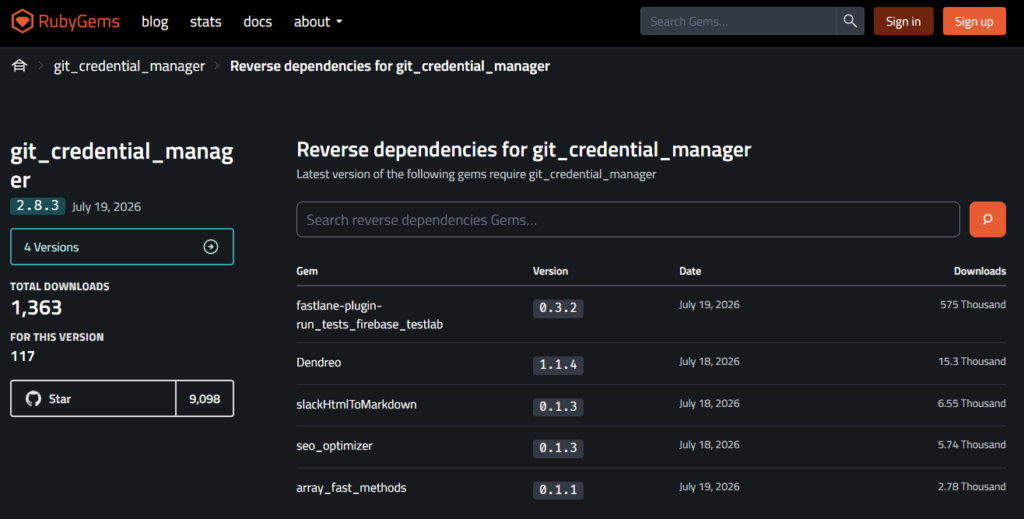Focus the Search reverse dependencies Gems field
1024x519 pixels.
pyautogui.click(x=628, y=219)
